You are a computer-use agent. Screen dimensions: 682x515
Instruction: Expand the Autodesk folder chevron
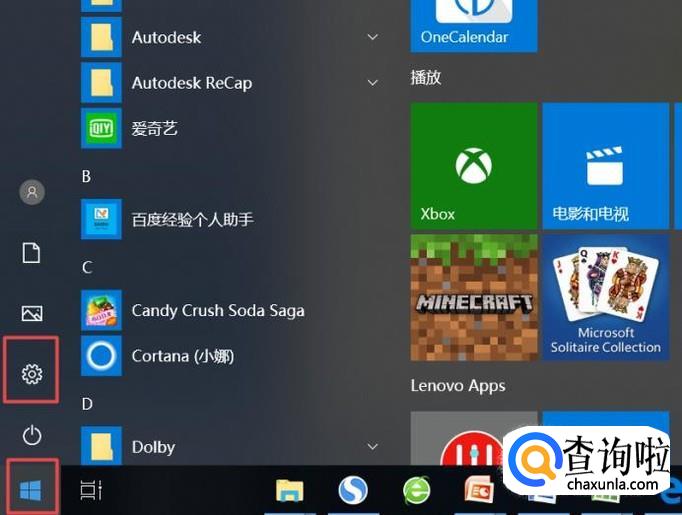point(372,37)
